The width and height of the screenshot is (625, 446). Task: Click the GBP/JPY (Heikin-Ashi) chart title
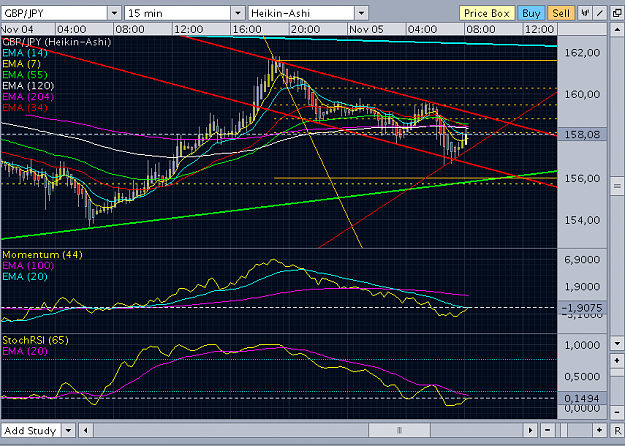56,42
